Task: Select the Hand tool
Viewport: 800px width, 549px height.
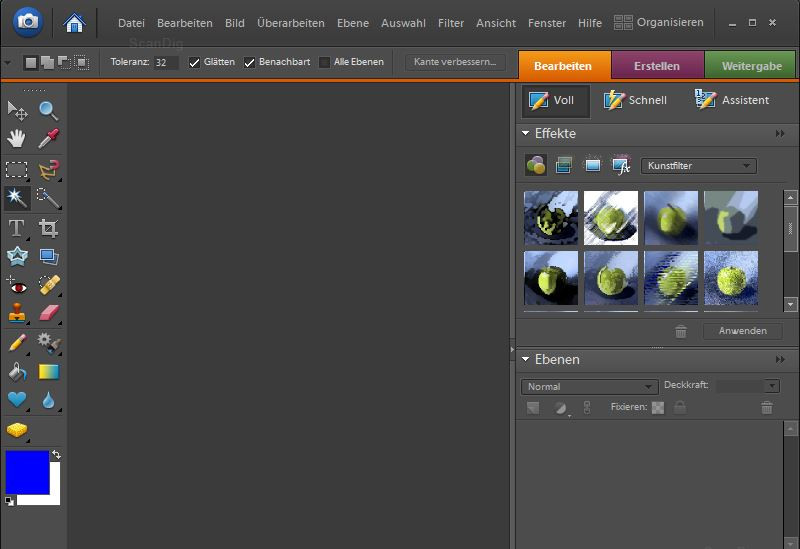Action: (x=17, y=139)
